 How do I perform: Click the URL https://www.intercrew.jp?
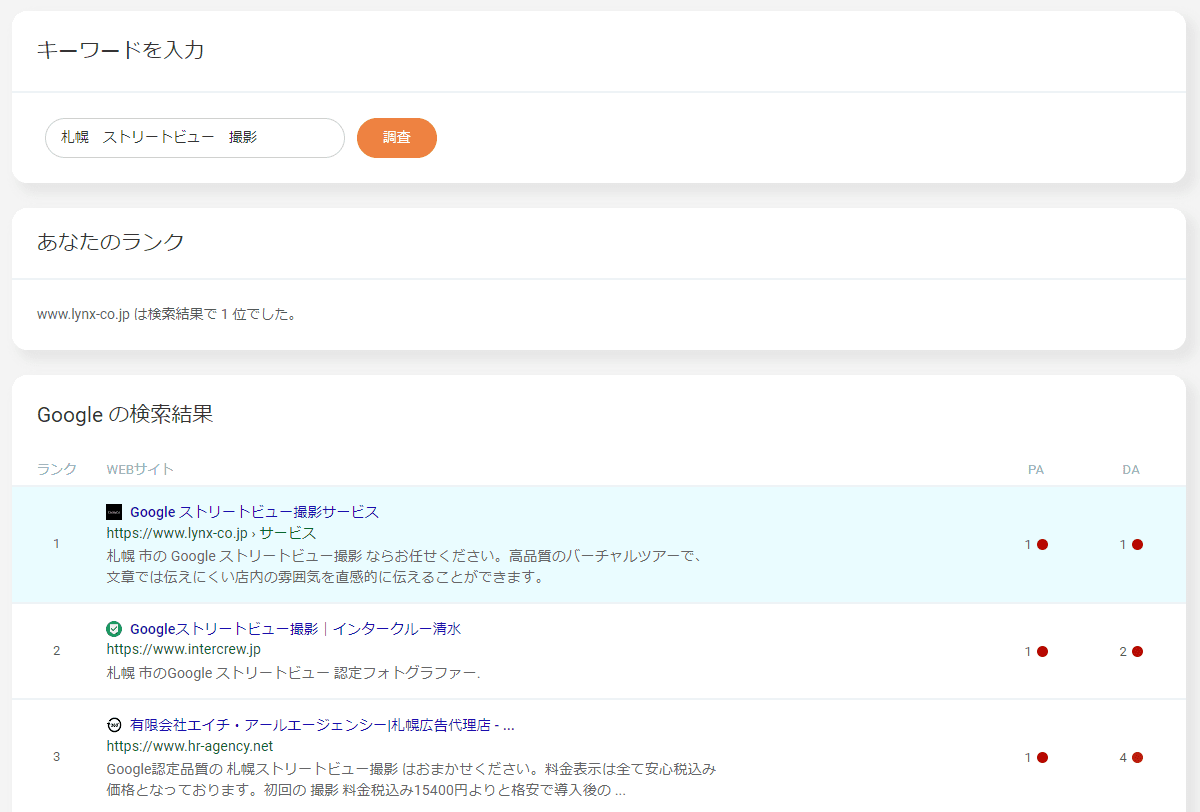[x=184, y=650]
